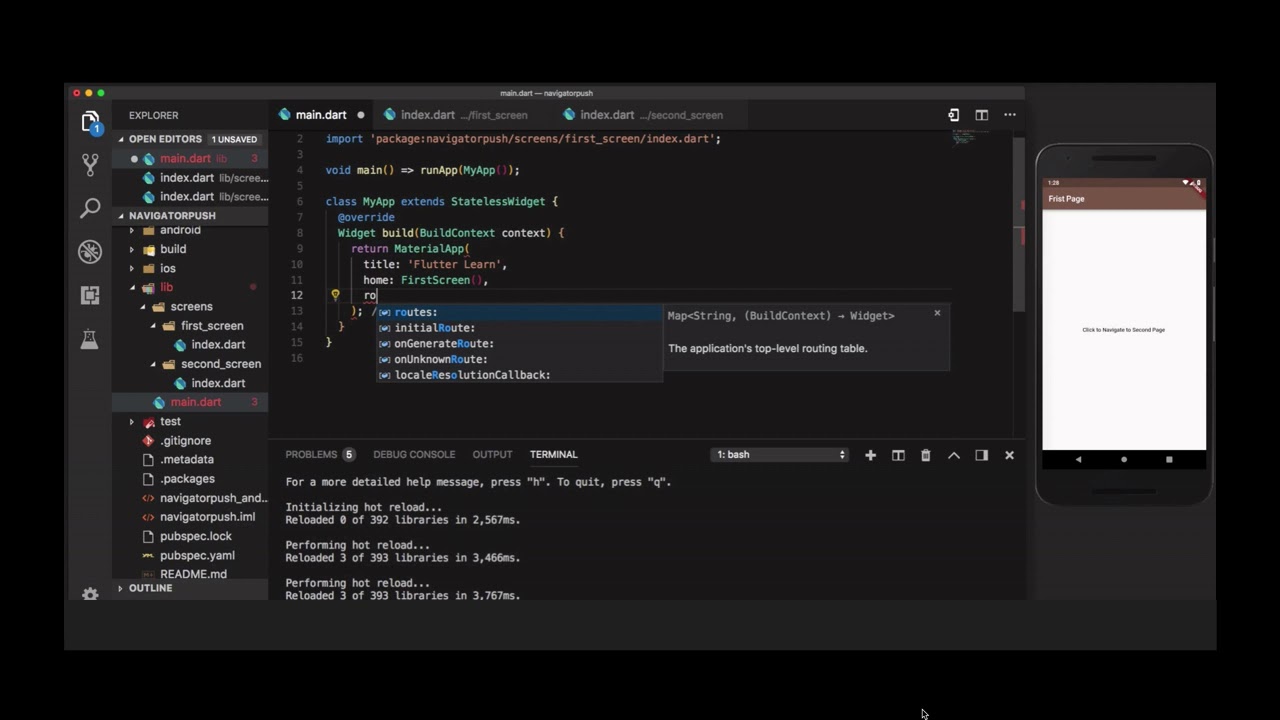Tap the emulator Home circle button
1280x720 pixels.
point(1124,459)
